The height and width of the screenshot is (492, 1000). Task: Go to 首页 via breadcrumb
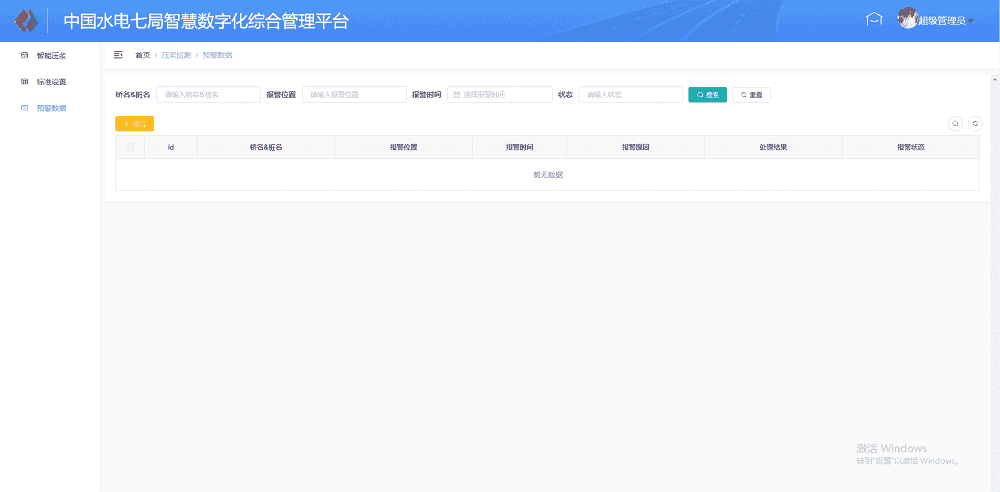[142, 55]
